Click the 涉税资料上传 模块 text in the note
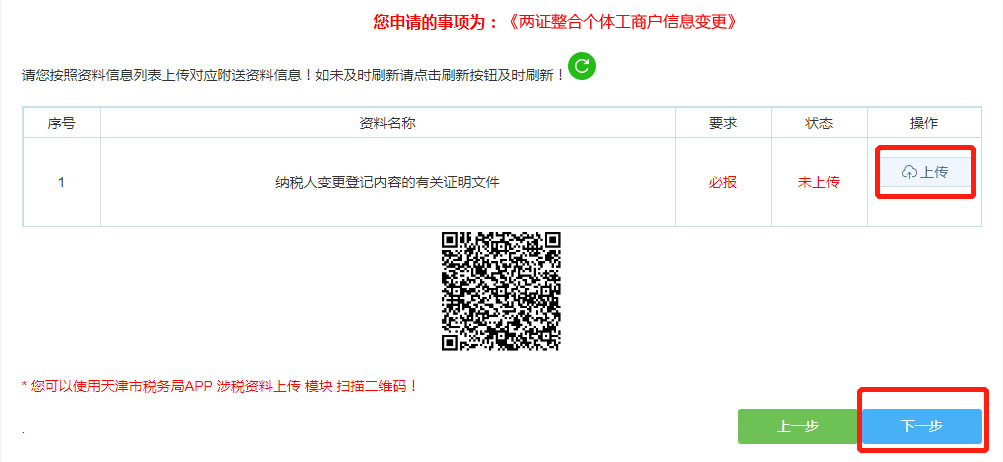The image size is (1003, 462). pyautogui.click(x=274, y=386)
